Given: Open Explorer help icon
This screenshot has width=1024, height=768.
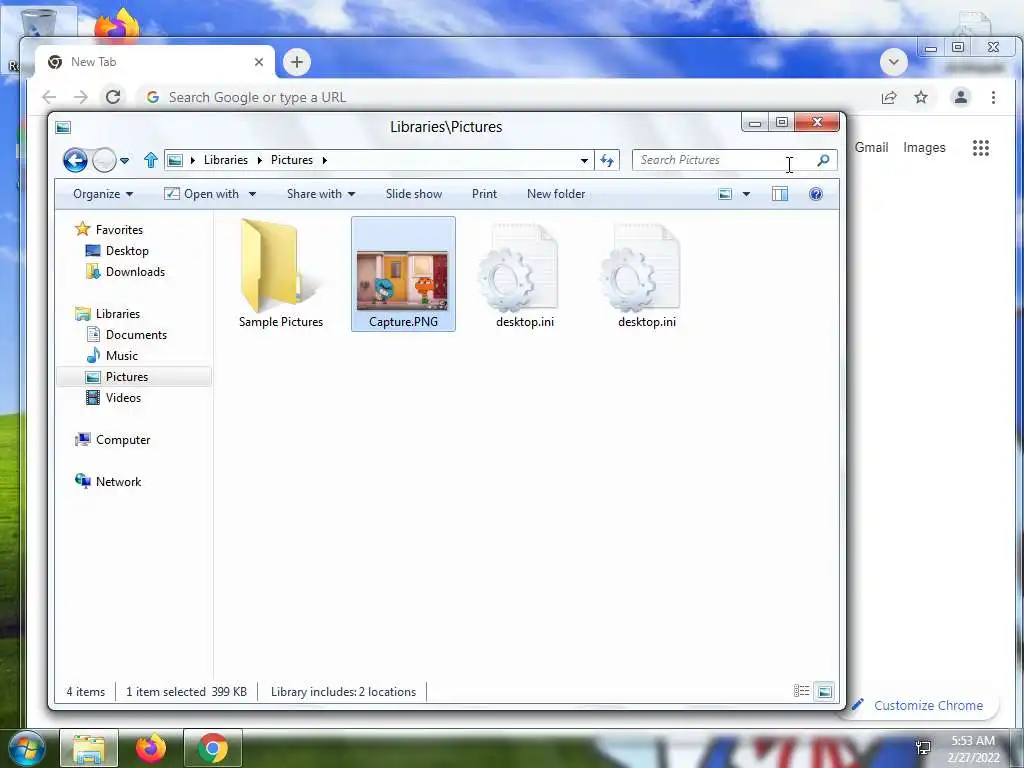Looking at the screenshot, I should [x=816, y=194].
